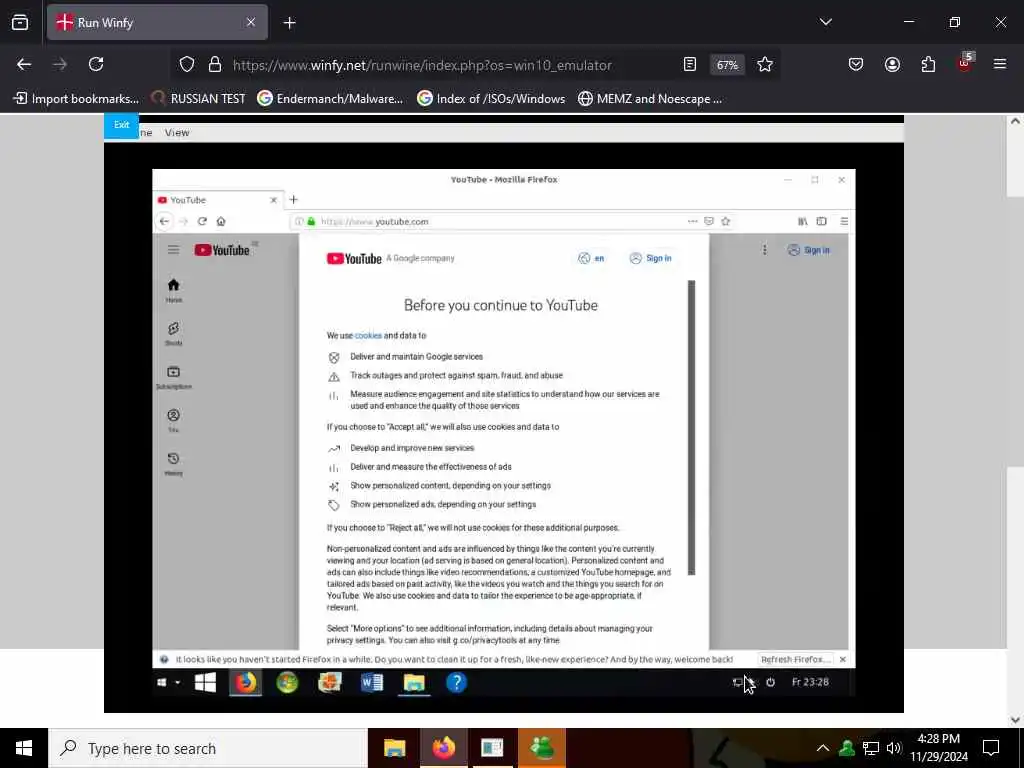List all tabs with the chevron
Image resolution: width=1024 pixels, height=768 pixels.
[x=825, y=22]
